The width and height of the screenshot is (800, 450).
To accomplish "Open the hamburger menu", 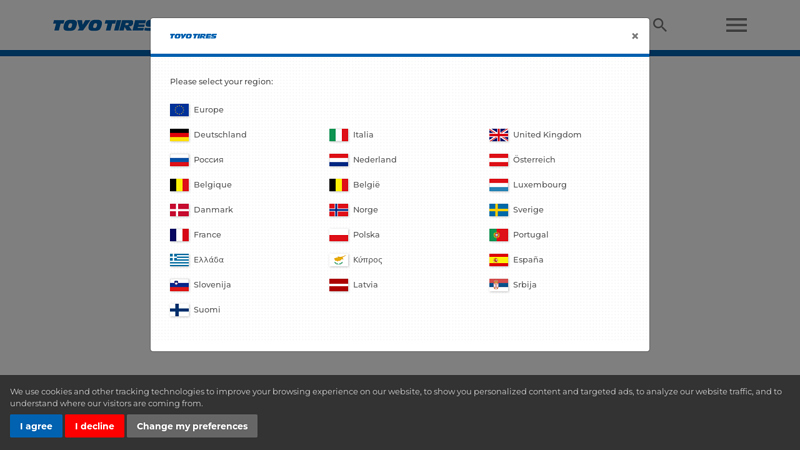I will coord(736,25).
